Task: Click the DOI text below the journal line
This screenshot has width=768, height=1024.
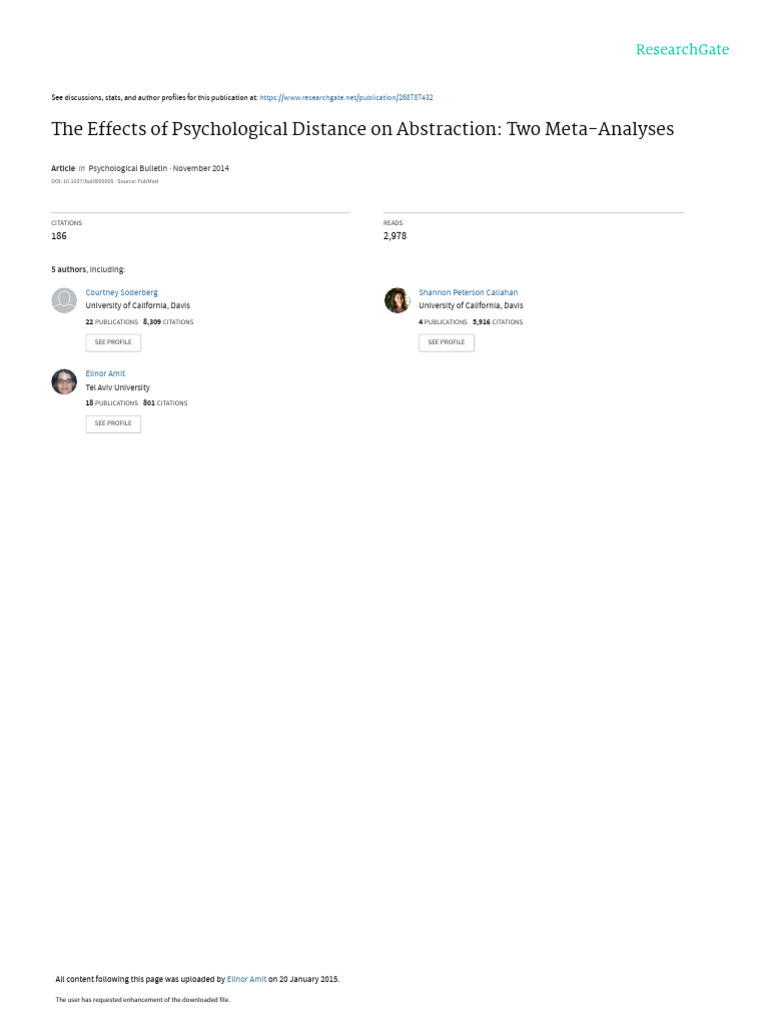Action: [82, 181]
